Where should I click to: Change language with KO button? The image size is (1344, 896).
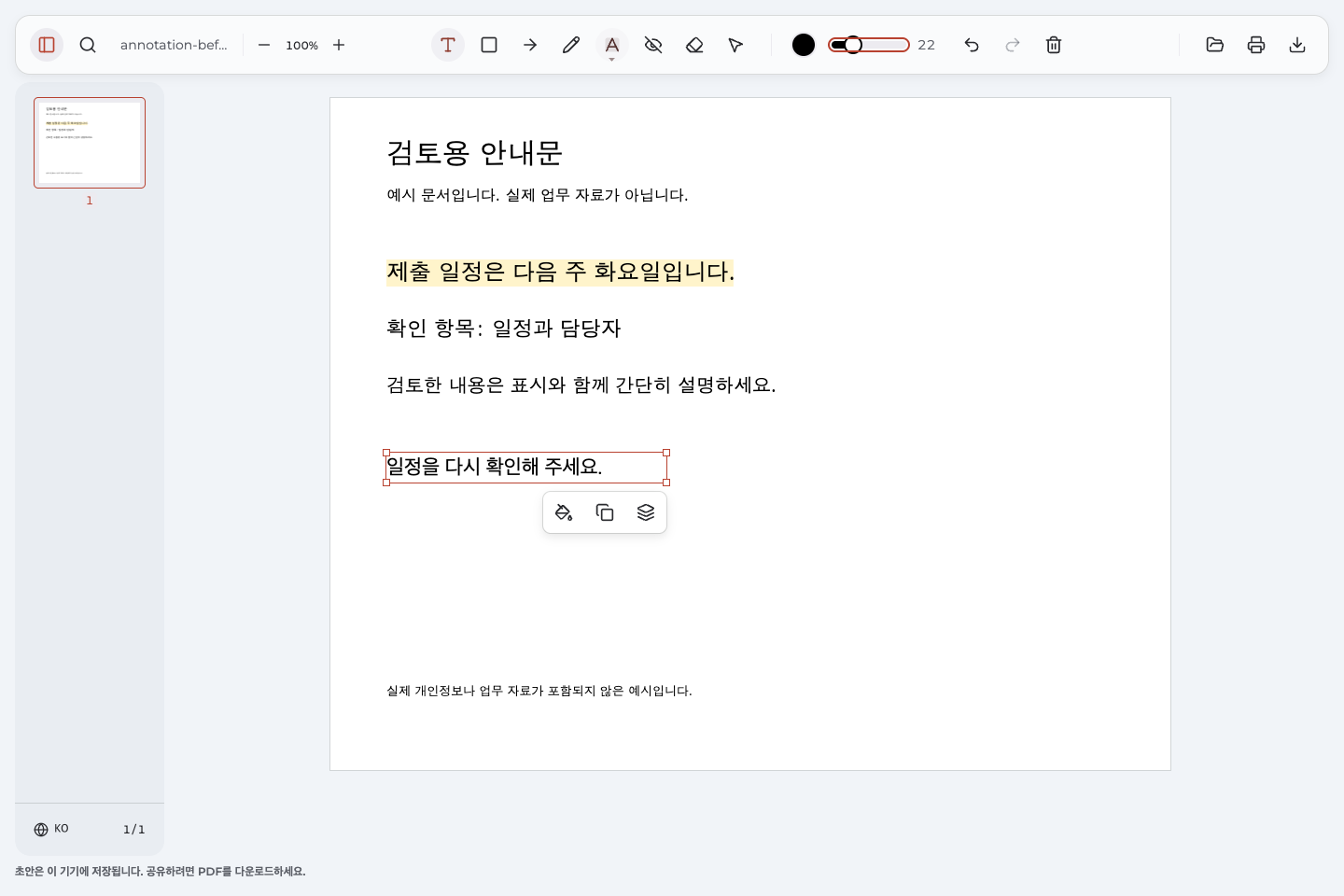coord(51,829)
